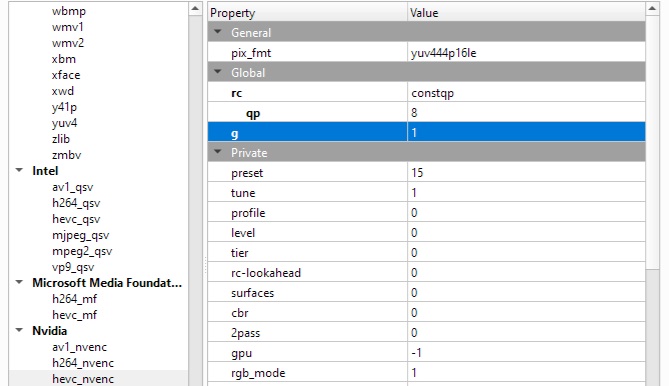Pick the zmbv codec entry
669x386 pixels.
66,155
